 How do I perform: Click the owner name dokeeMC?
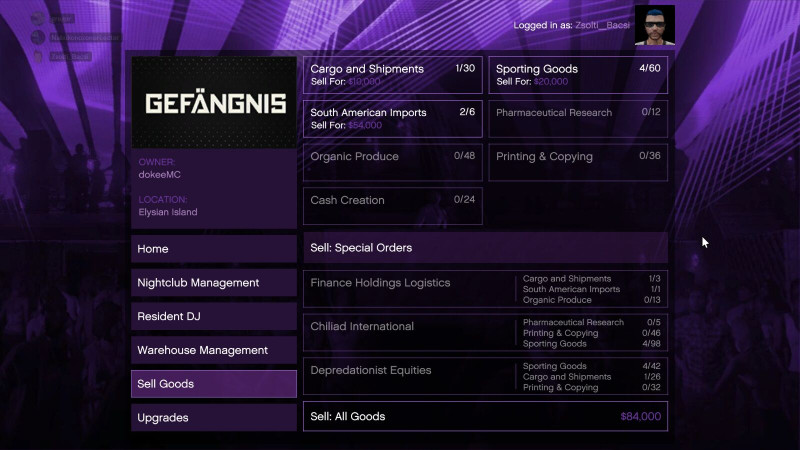click(160, 174)
